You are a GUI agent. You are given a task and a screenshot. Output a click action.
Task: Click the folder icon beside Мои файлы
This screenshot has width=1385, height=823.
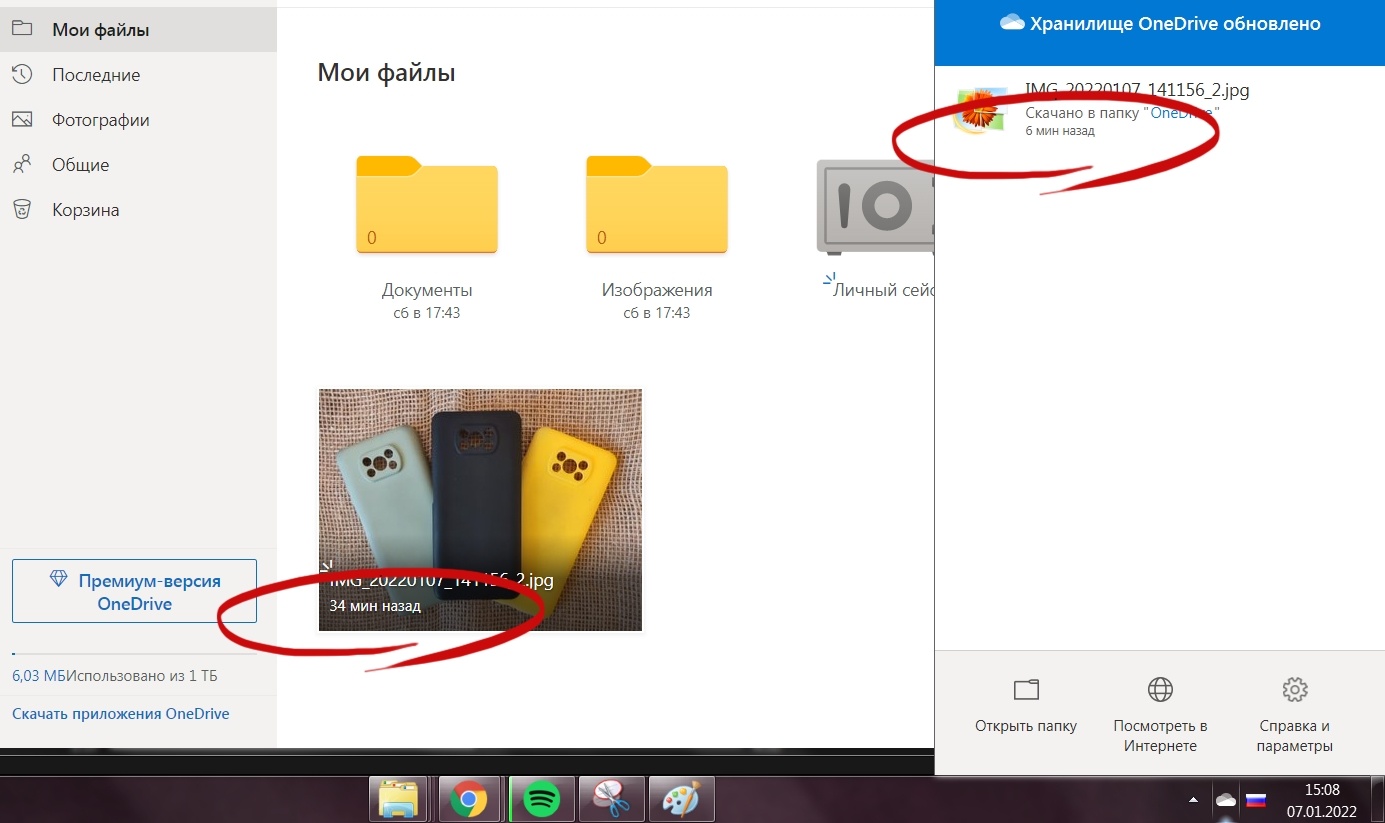pyautogui.click(x=22, y=29)
